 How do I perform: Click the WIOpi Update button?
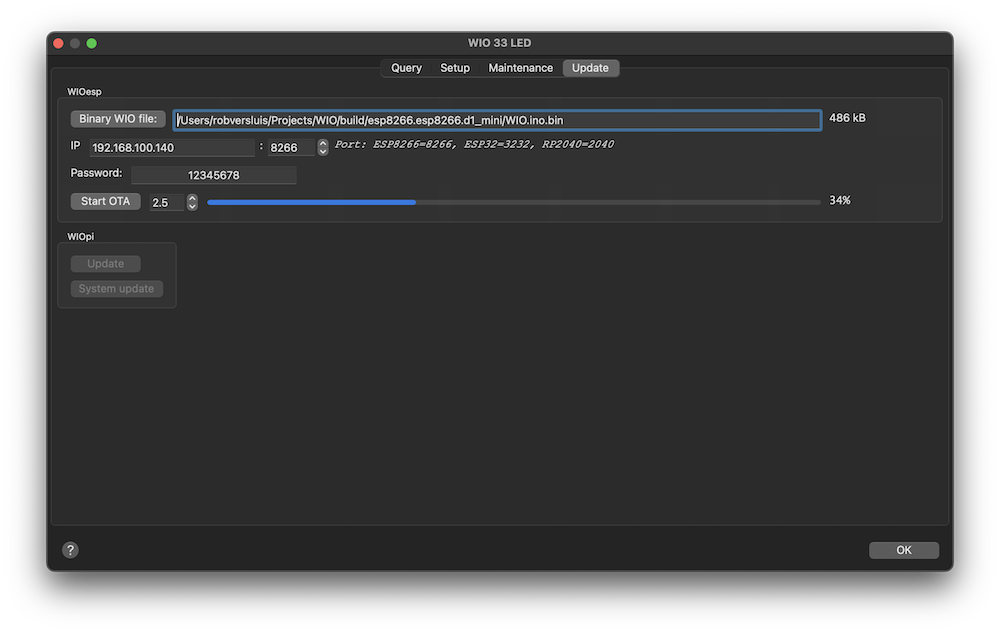pyautogui.click(x=105, y=264)
